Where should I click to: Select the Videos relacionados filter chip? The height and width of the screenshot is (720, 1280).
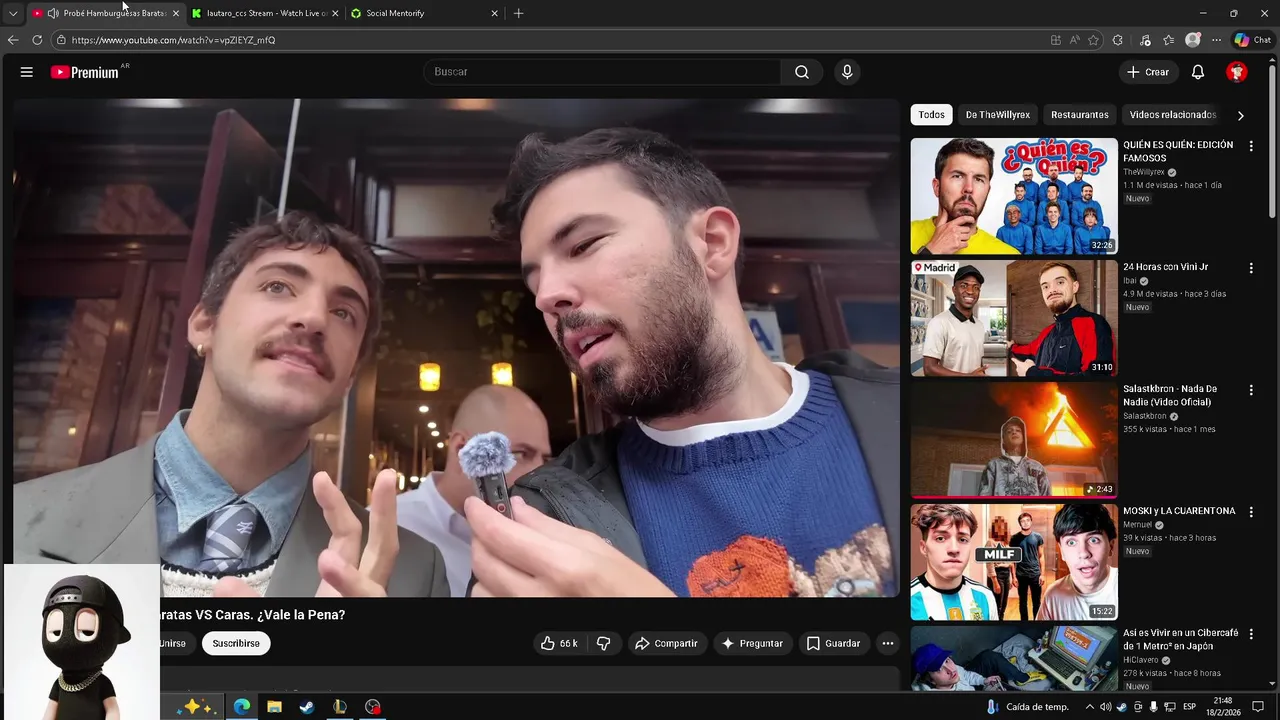[x=1172, y=115]
